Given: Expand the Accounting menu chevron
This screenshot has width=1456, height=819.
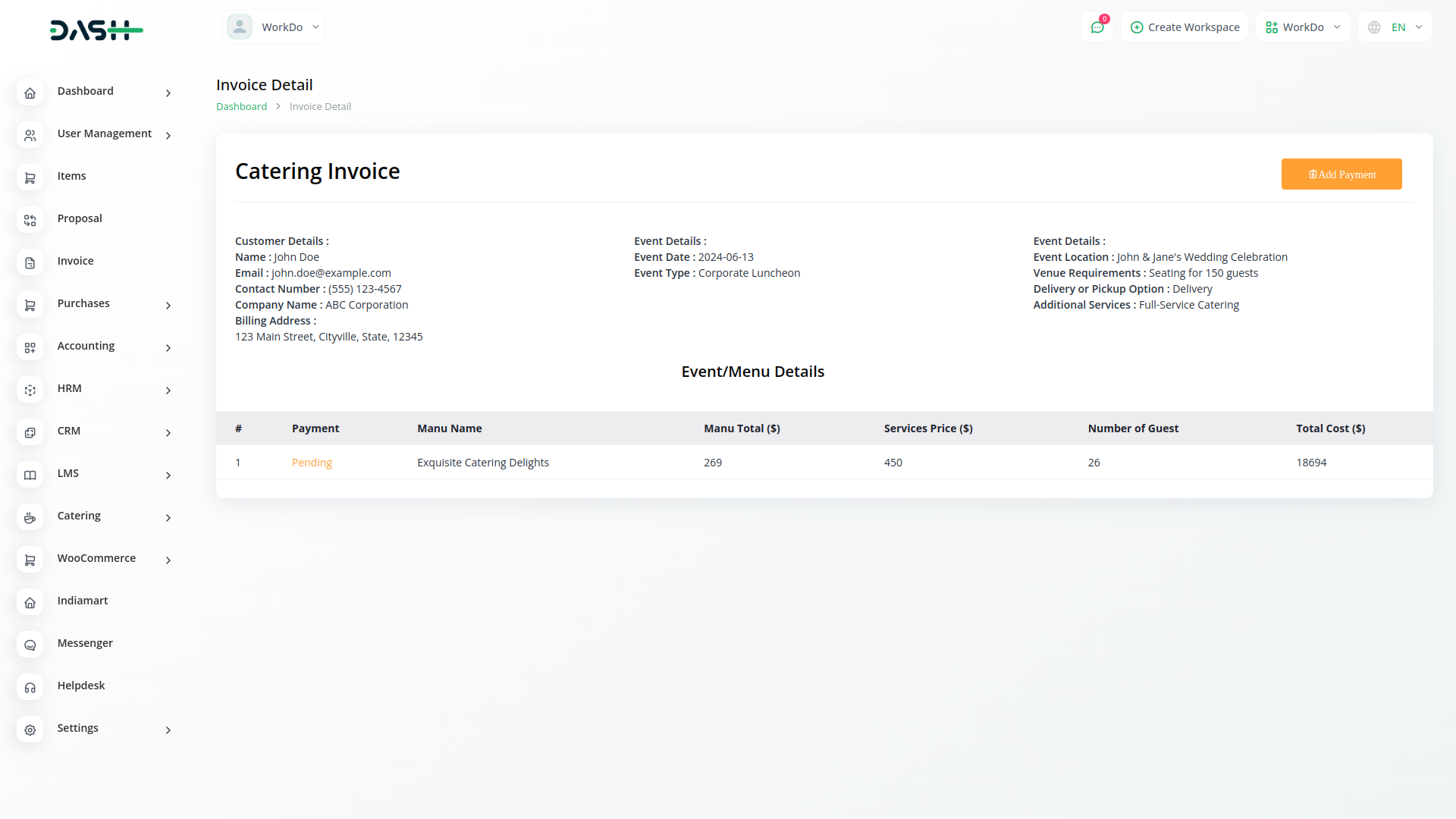Looking at the screenshot, I should [168, 348].
